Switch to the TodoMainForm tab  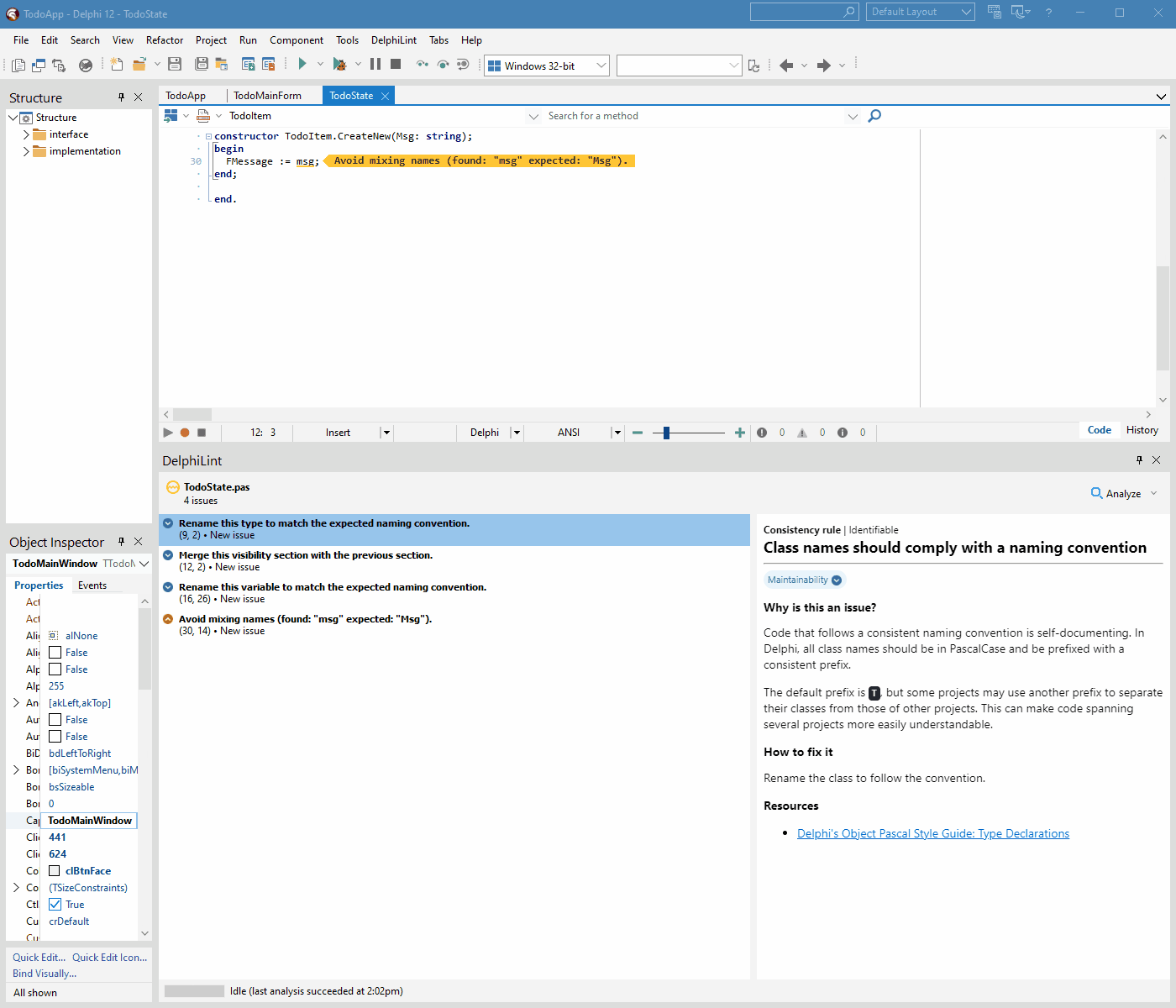coord(267,96)
